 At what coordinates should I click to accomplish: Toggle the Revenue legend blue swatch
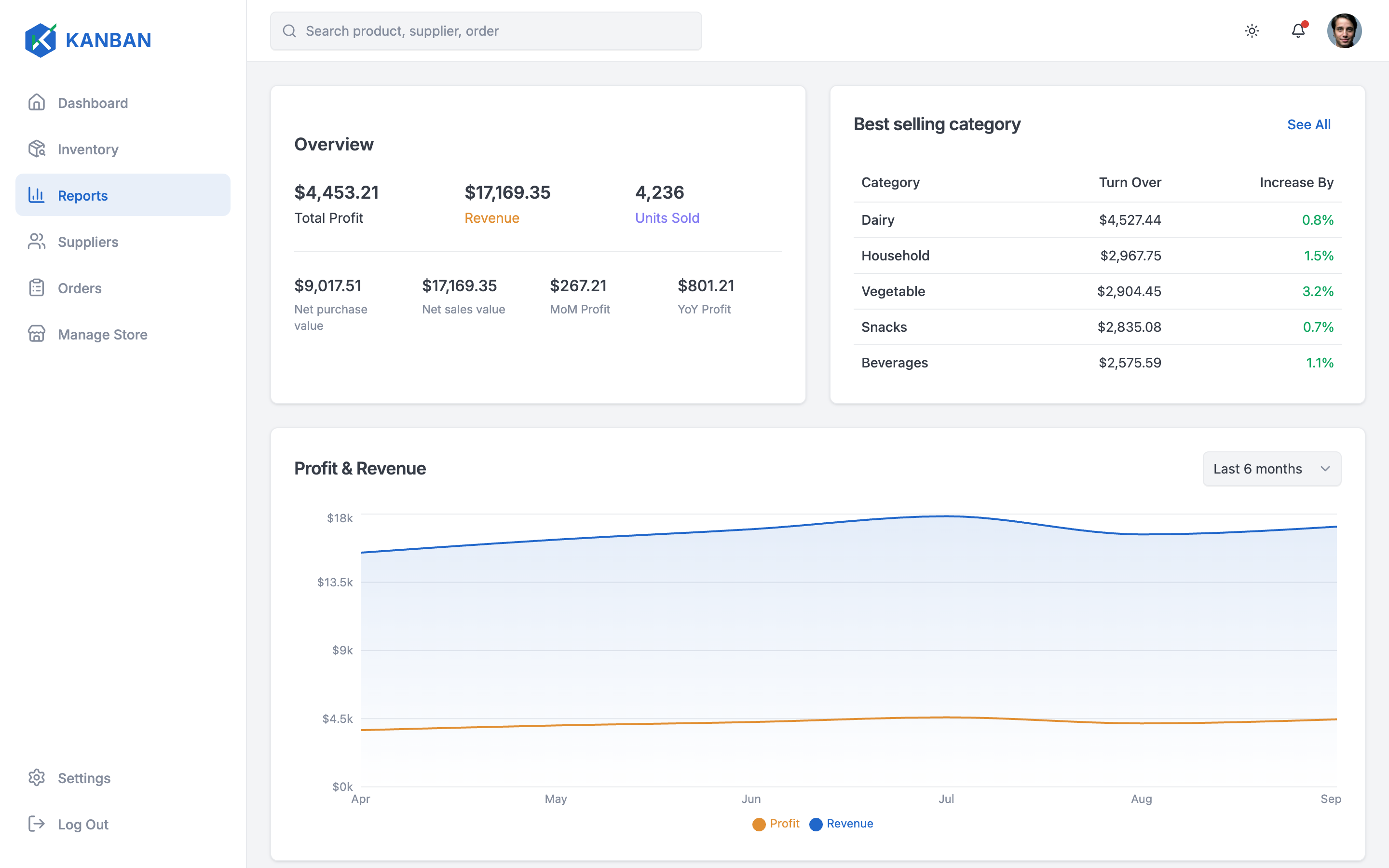pos(816,825)
